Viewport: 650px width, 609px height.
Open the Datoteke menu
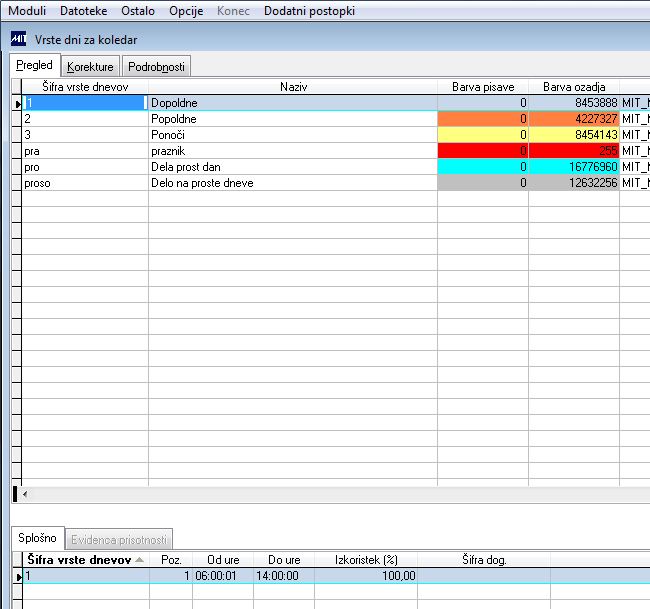pyautogui.click(x=84, y=11)
